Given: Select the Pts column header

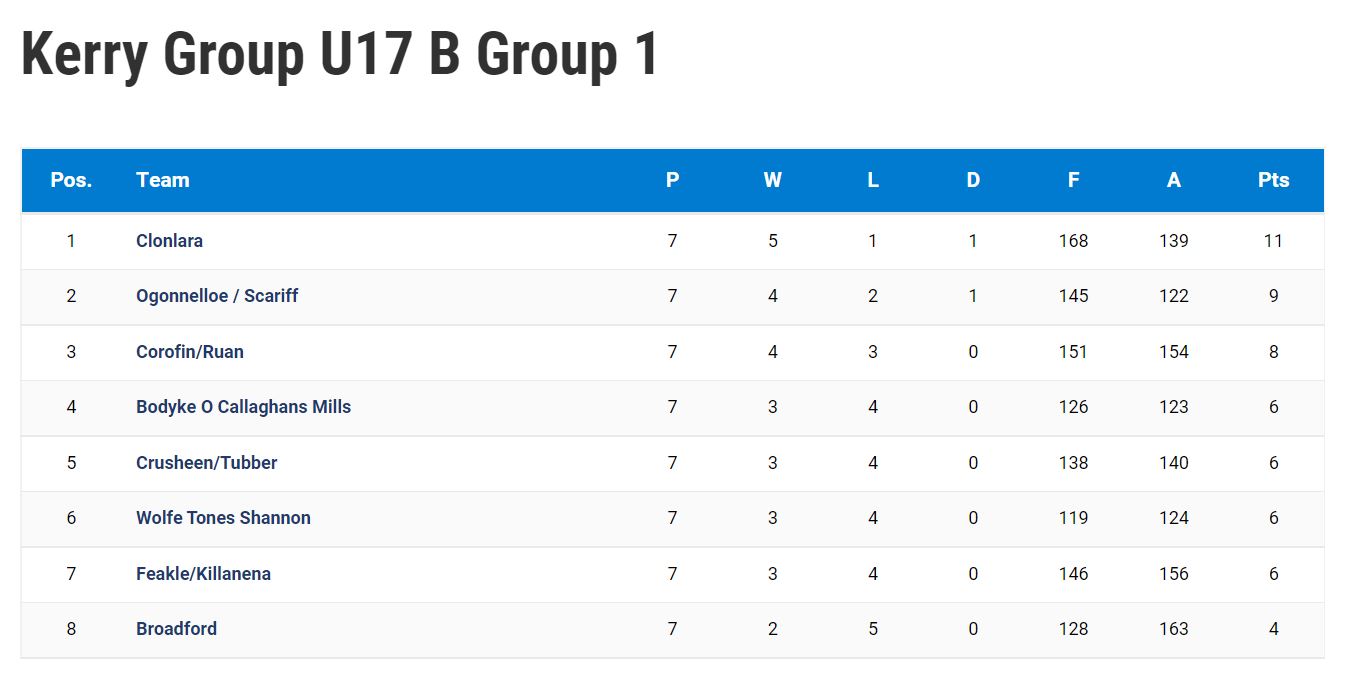Looking at the screenshot, I should point(1274,180).
